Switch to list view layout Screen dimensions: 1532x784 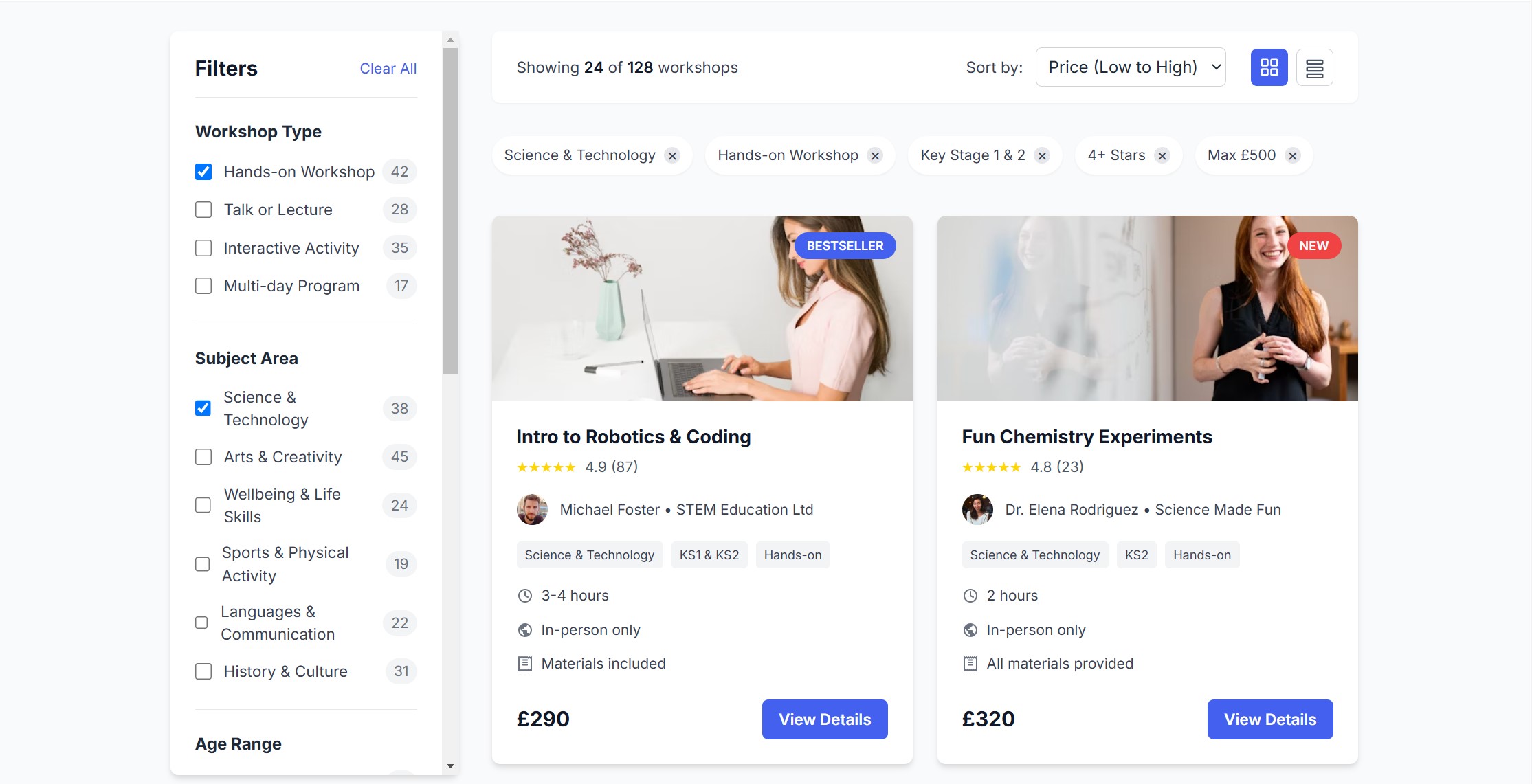coord(1314,67)
